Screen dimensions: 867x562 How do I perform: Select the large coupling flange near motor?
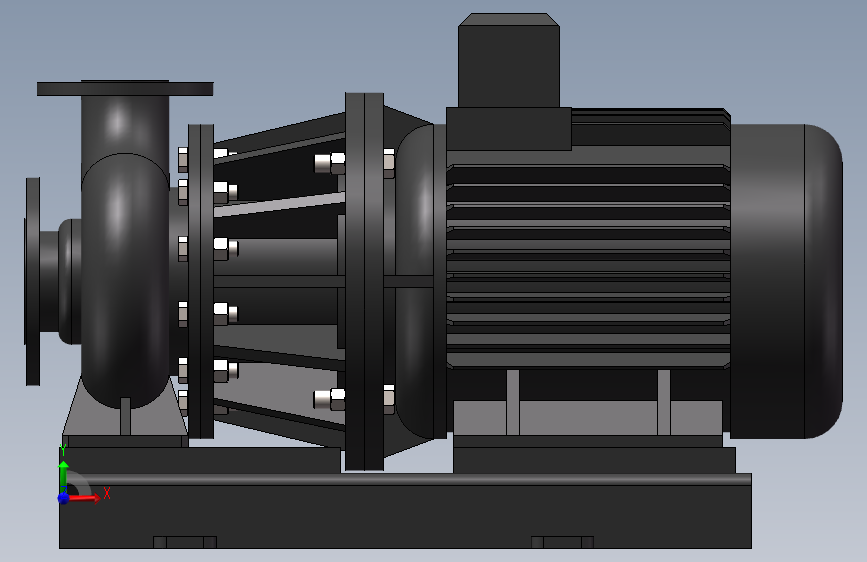(364, 282)
